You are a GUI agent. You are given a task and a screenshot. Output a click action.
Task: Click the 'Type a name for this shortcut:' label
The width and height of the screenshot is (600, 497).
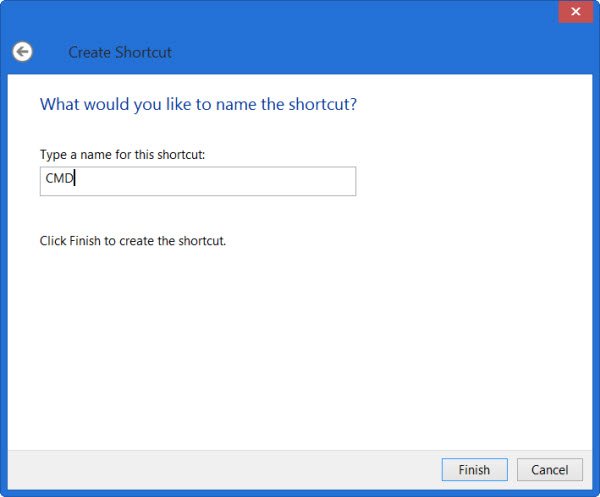point(122,155)
